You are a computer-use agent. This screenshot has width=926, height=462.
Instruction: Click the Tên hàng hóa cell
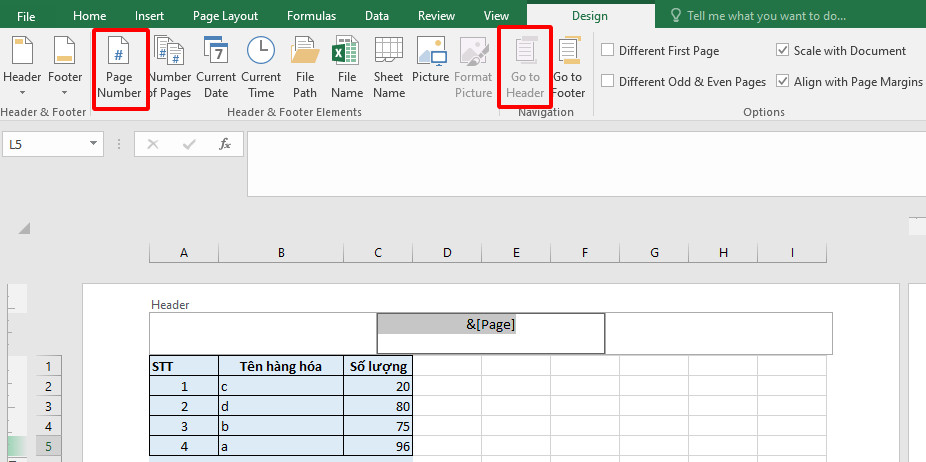point(281,366)
